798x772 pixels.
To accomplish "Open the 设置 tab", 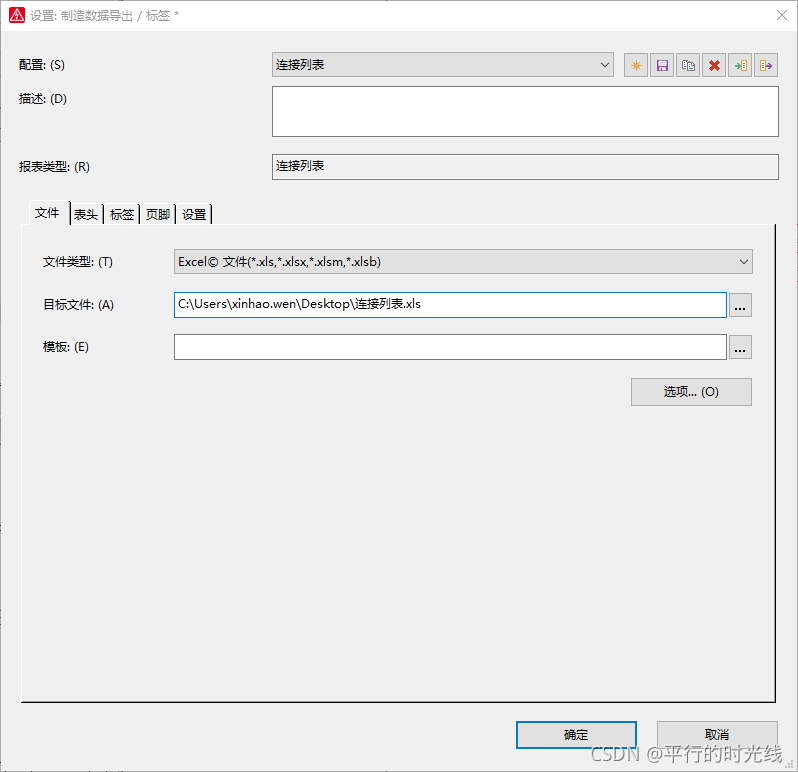I will tap(194, 214).
